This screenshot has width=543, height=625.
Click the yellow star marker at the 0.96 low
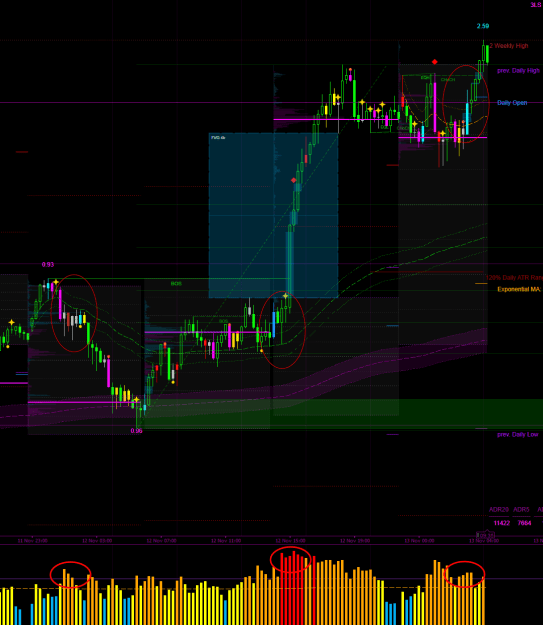click(x=136, y=399)
